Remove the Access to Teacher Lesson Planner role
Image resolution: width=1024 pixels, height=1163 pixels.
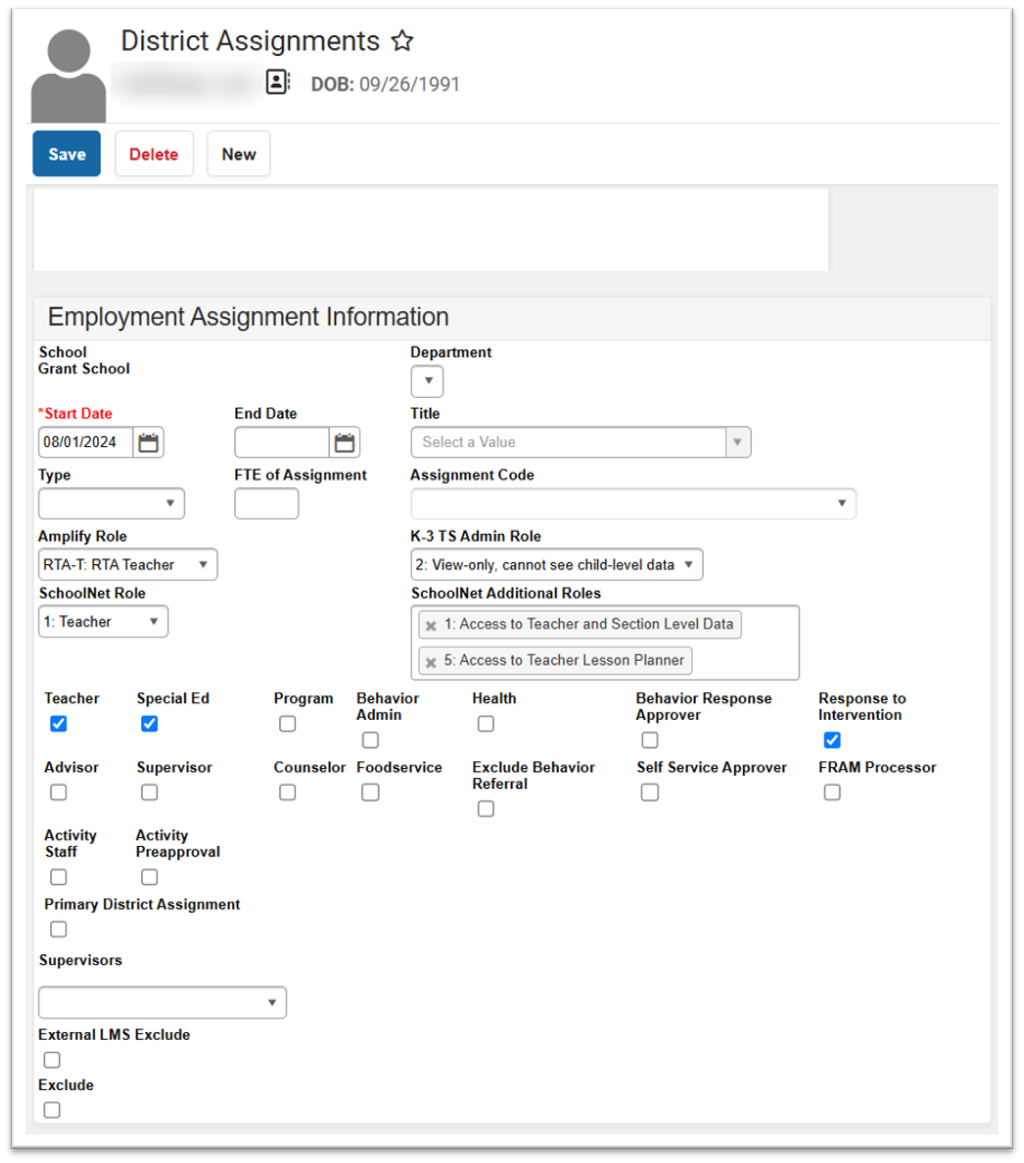coord(431,662)
